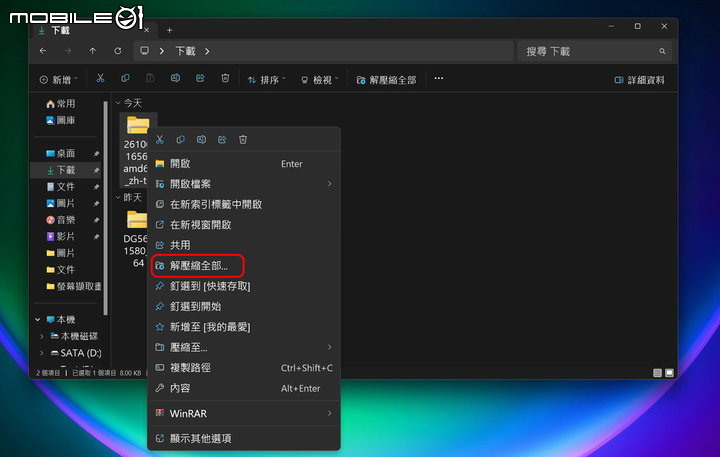Click chevron after 下載 in address bar
Image resolution: width=720 pixels, height=457 pixels.
[207, 51]
